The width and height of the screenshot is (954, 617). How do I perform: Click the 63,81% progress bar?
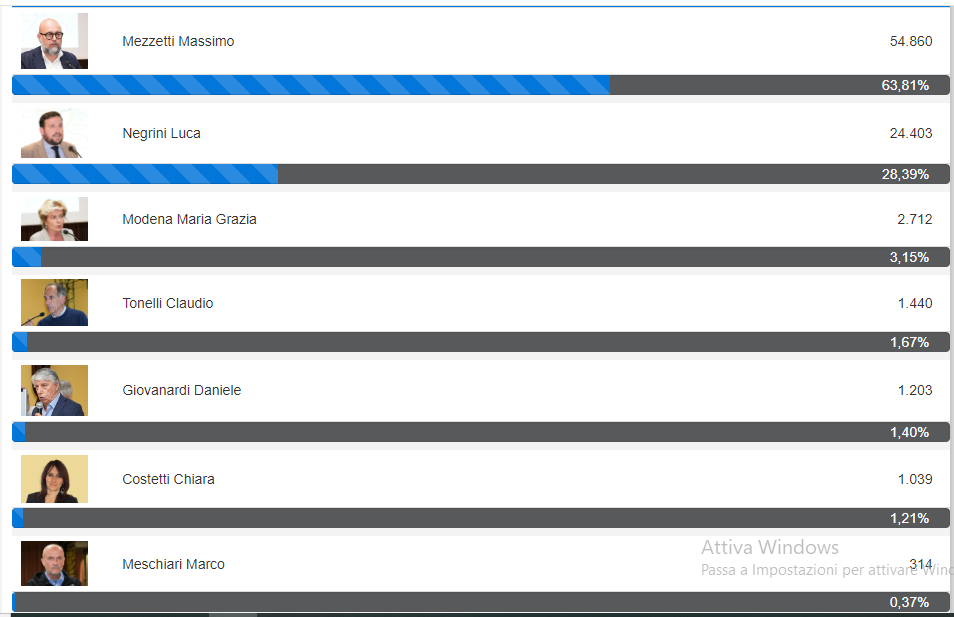(480, 85)
